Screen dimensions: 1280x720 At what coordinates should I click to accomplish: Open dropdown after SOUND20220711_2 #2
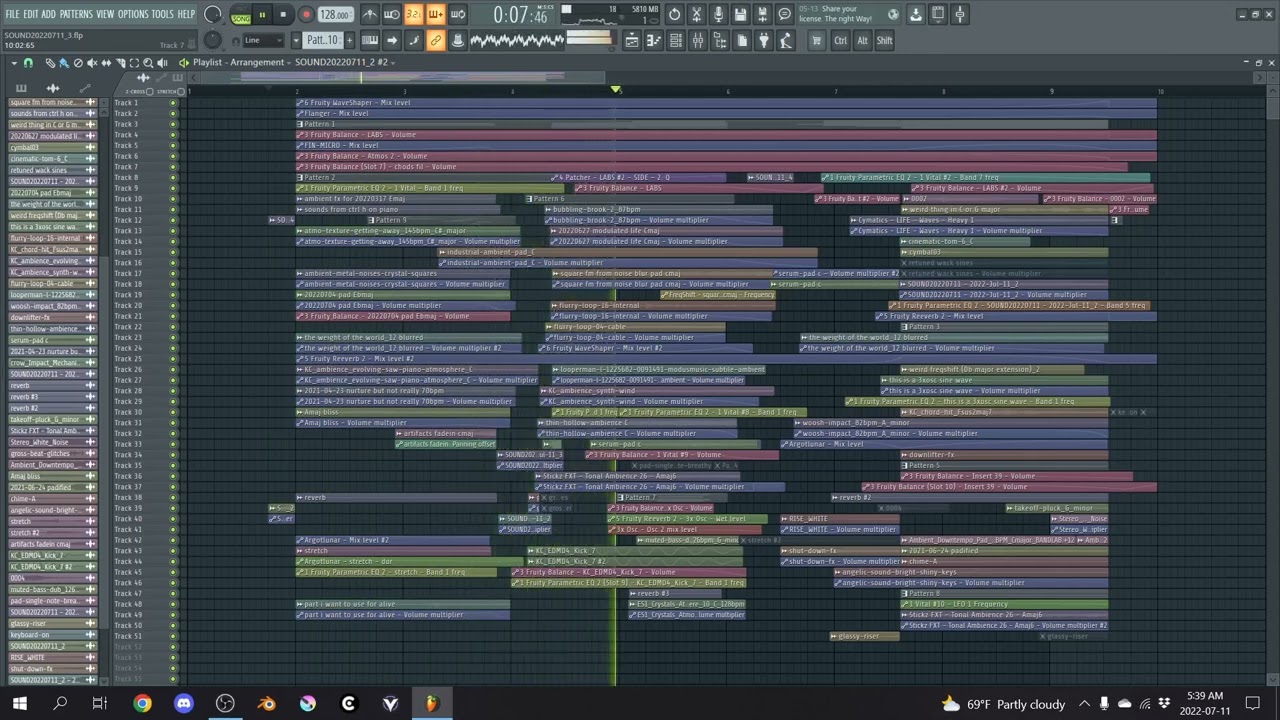tap(393, 63)
